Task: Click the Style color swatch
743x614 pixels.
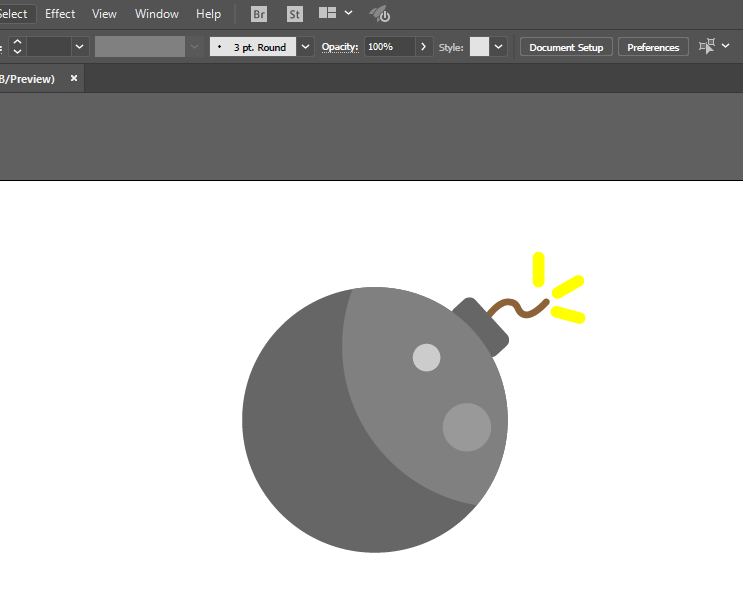Action: click(479, 47)
